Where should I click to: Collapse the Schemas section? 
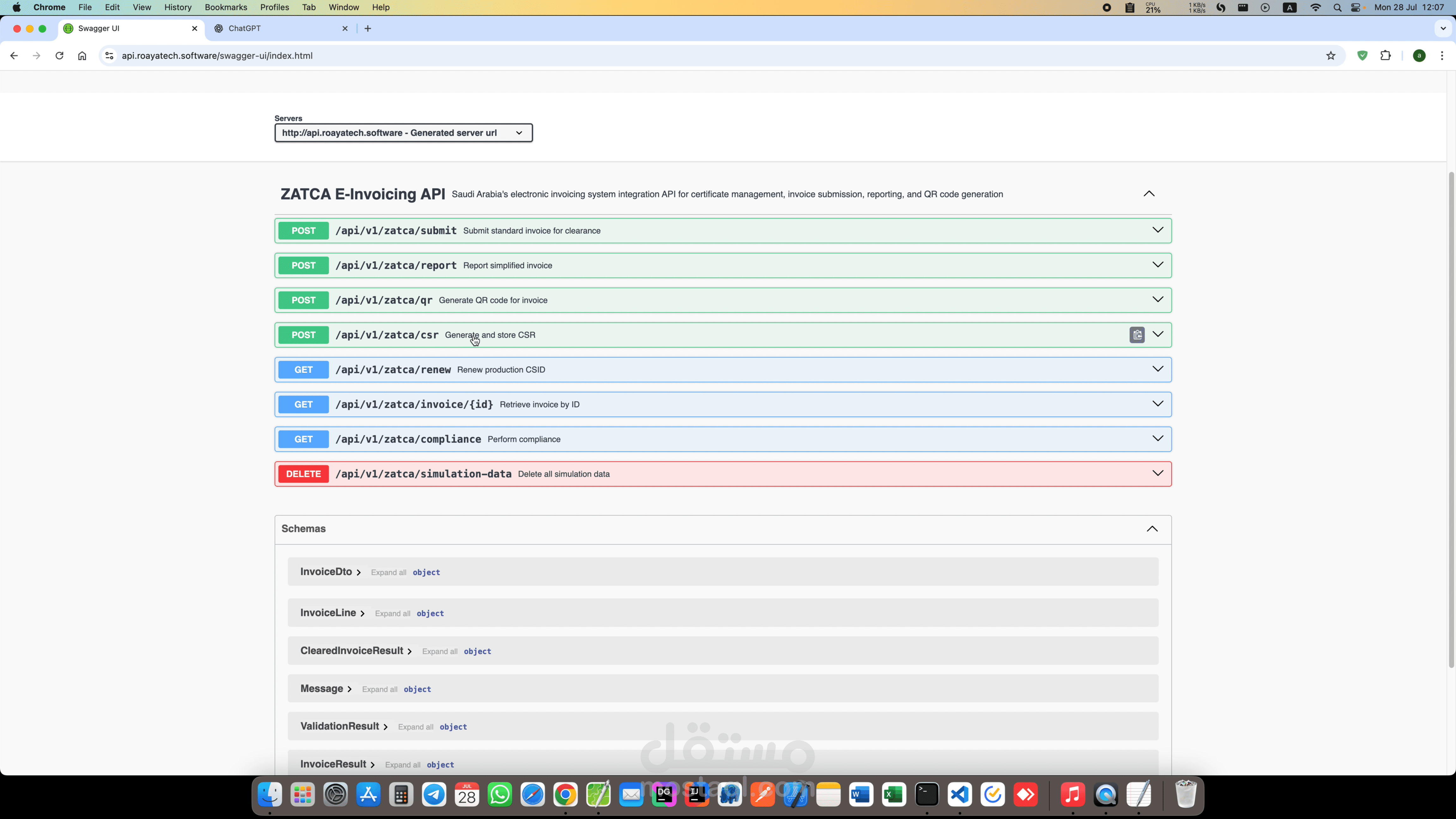point(1152,529)
